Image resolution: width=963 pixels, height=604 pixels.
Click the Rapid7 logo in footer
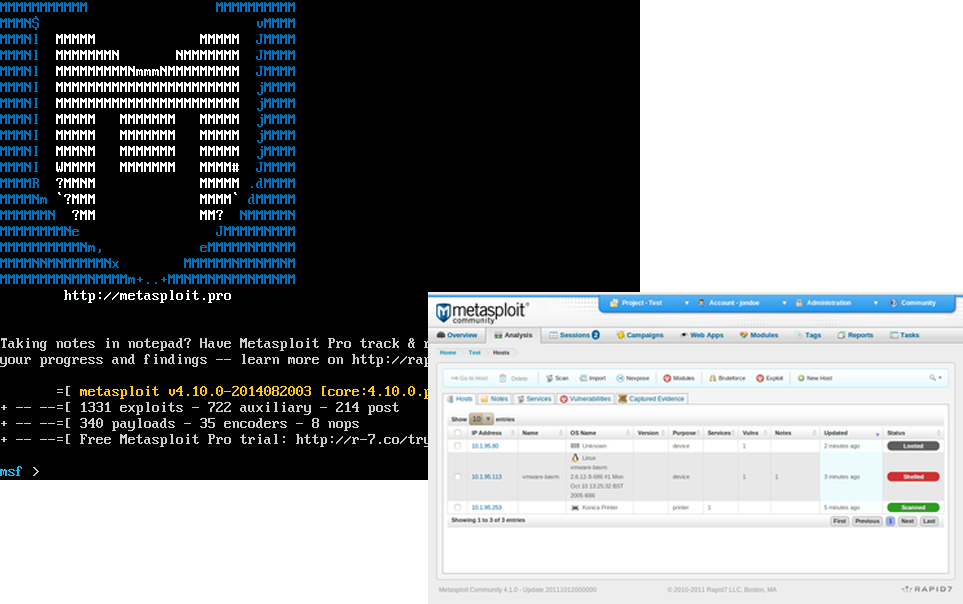pos(927,589)
